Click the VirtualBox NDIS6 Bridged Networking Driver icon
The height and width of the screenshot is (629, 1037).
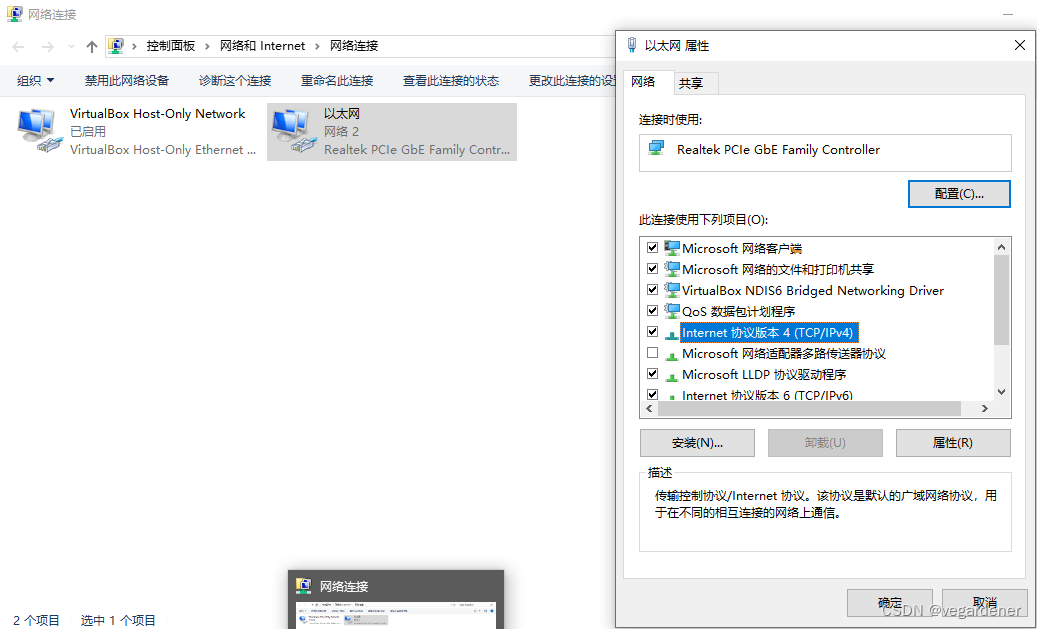click(x=672, y=290)
